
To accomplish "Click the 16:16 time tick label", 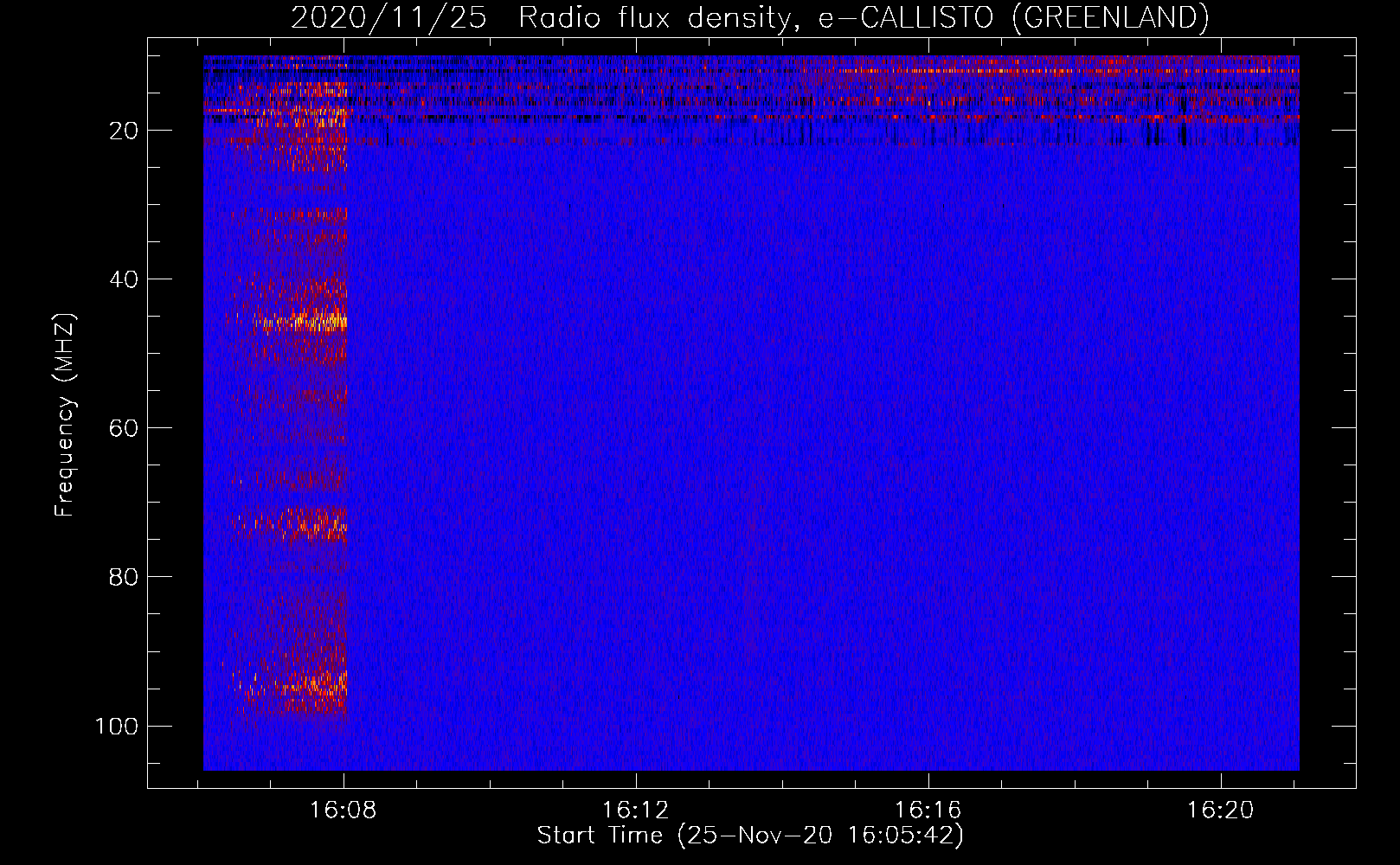I will click(928, 811).
